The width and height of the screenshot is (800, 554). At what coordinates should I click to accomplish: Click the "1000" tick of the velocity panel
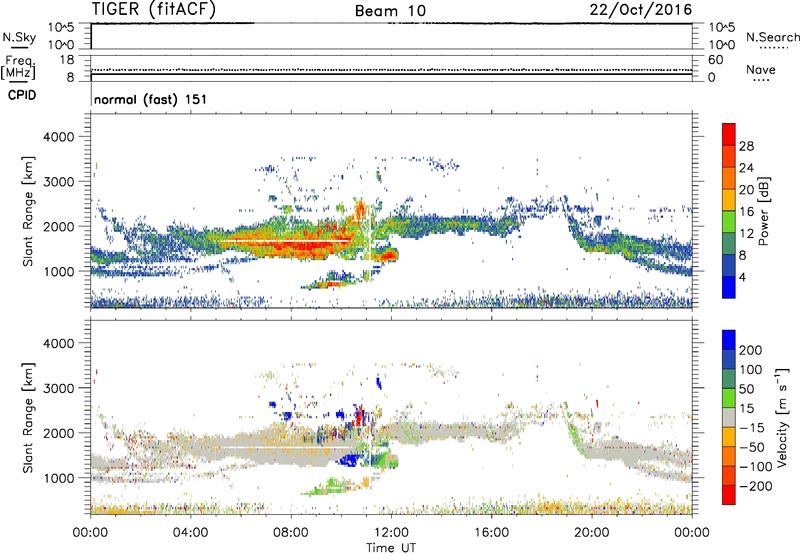point(58,478)
